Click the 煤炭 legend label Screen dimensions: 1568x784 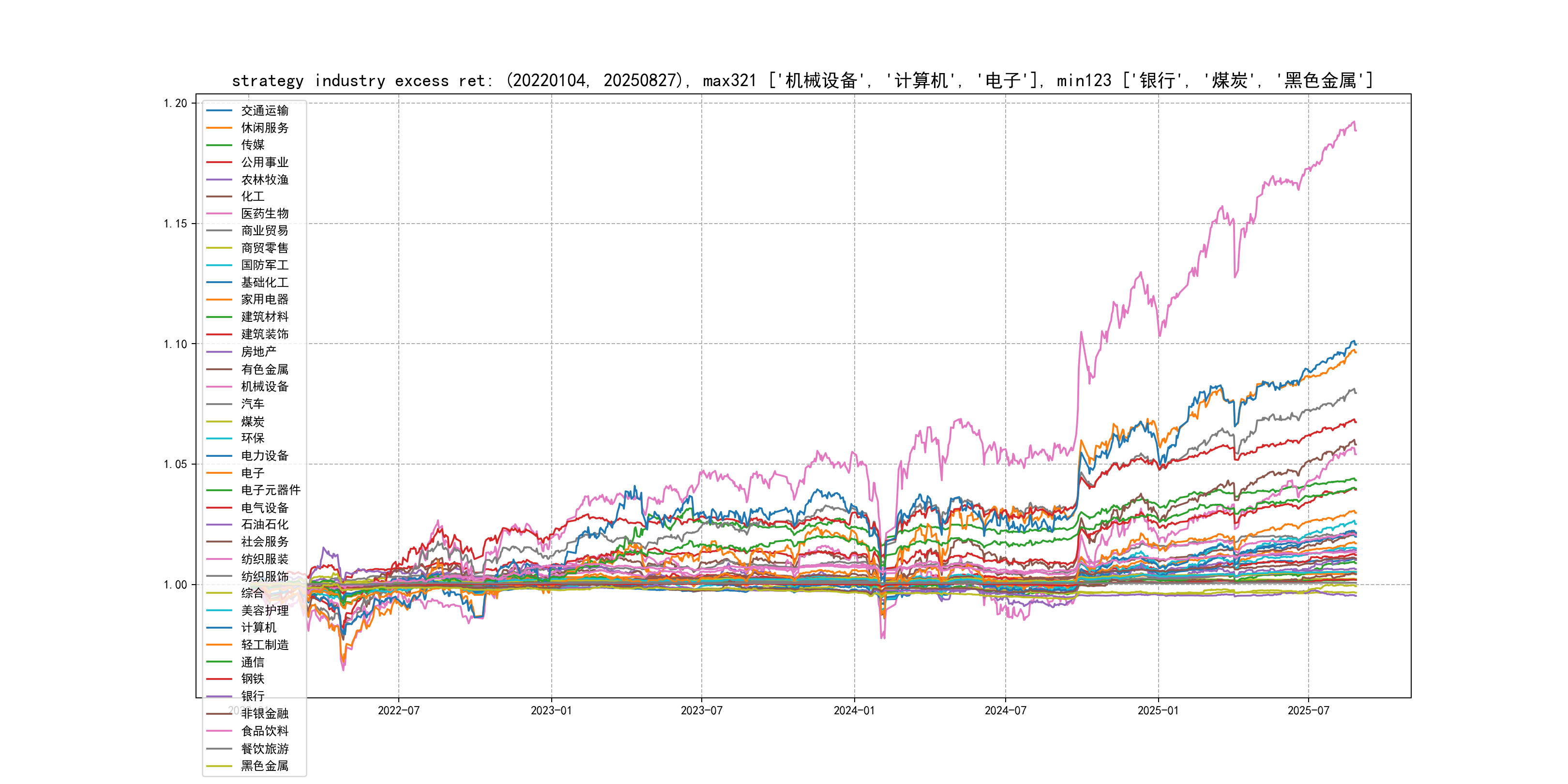[x=252, y=421]
